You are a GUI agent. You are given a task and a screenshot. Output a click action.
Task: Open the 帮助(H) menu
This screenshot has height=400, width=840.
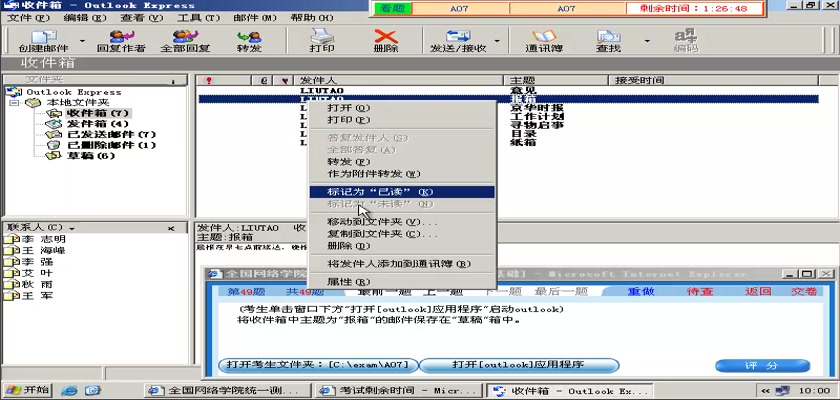point(312,18)
